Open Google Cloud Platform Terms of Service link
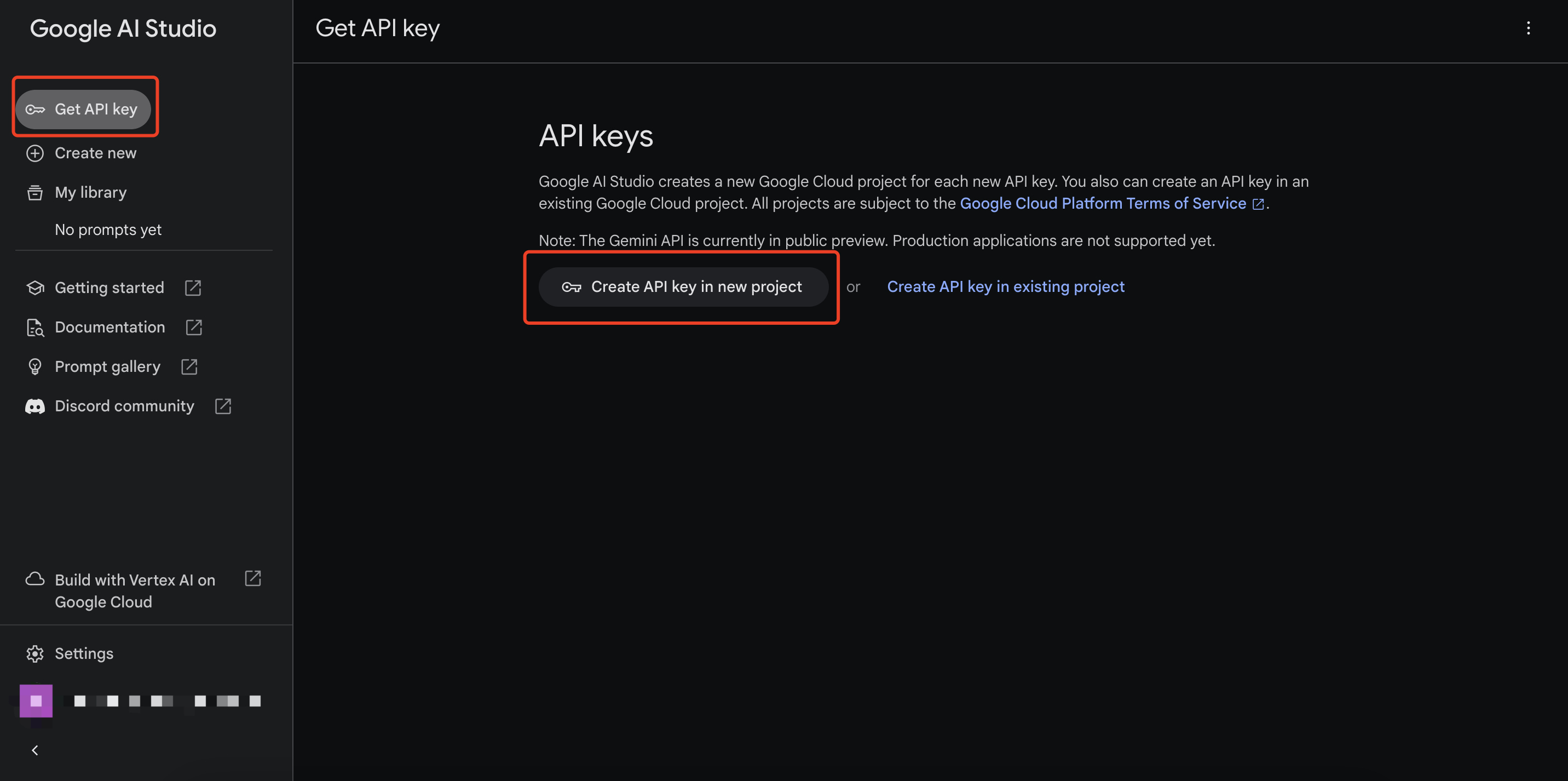1568x781 pixels. tap(1102, 203)
